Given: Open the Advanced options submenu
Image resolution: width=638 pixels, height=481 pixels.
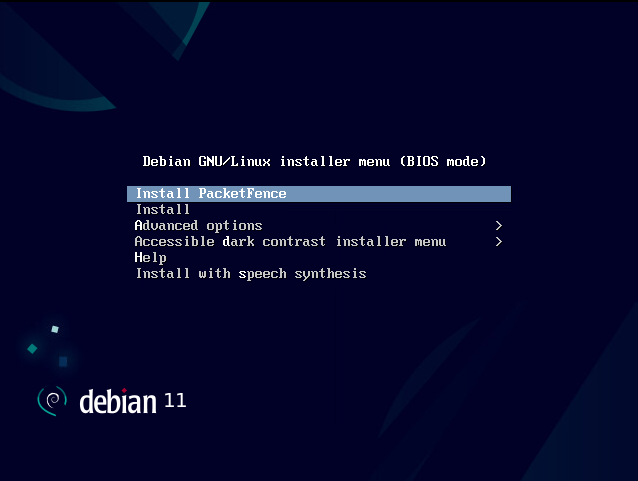Looking at the screenshot, I should pyautogui.click(x=198, y=225).
